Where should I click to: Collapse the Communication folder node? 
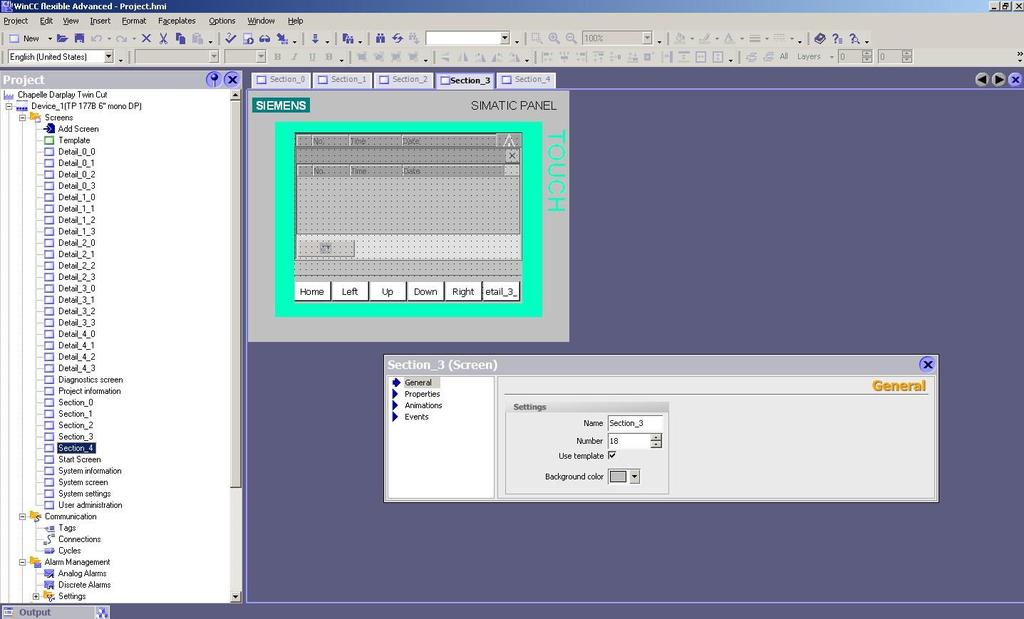coord(22,516)
